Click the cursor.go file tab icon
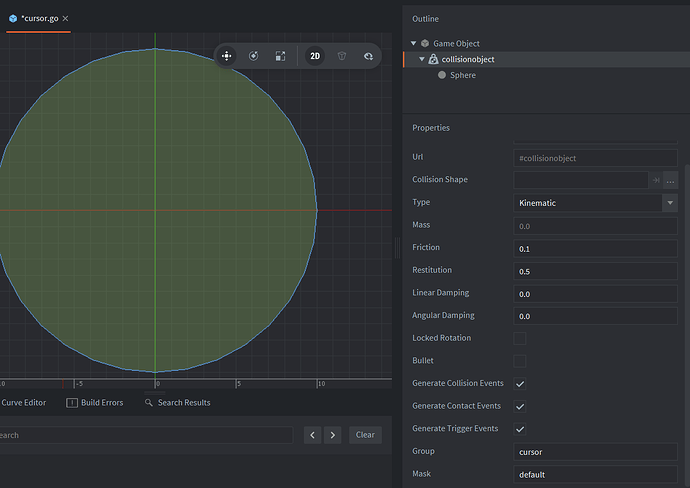Image resolution: width=690 pixels, height=488 pixels. pos(13,18)
